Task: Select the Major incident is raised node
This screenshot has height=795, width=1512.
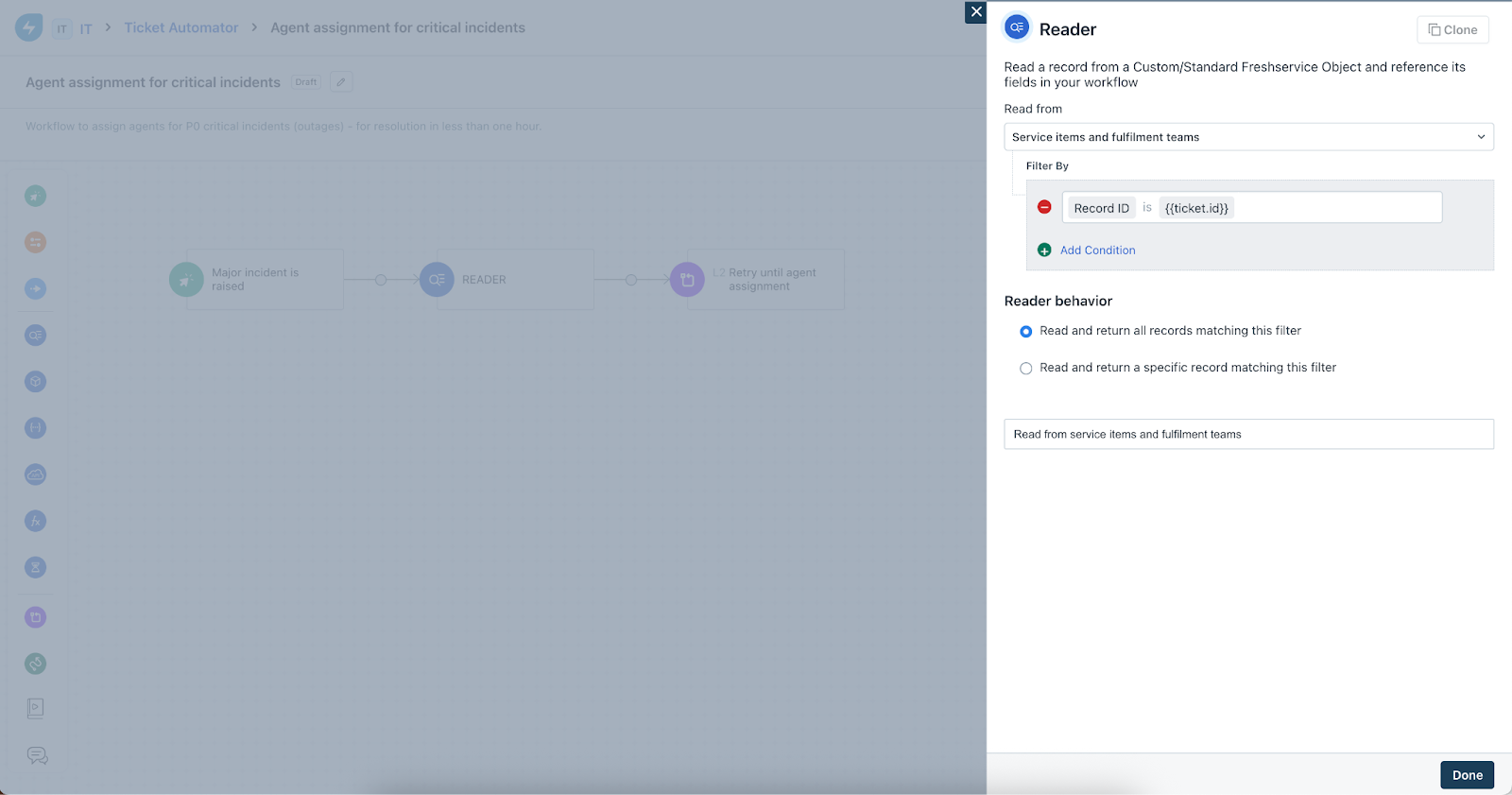Action: pyautogui.click(x=265, y=279)
